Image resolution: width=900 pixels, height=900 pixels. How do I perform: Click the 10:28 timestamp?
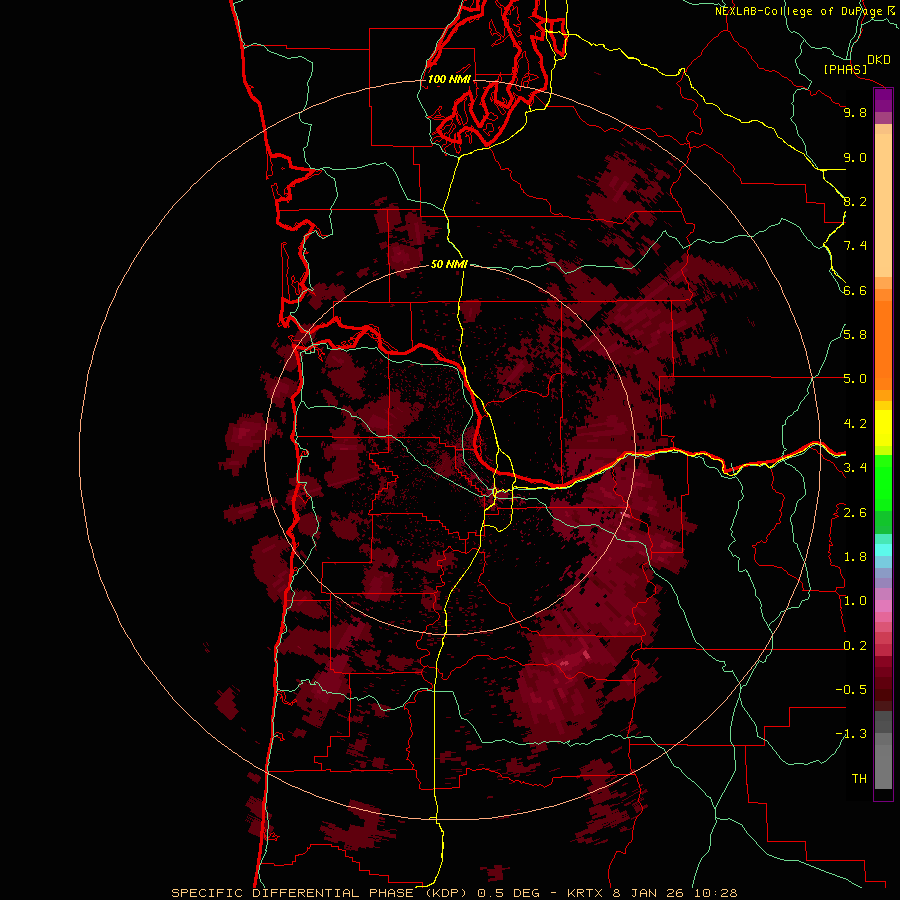715,893
